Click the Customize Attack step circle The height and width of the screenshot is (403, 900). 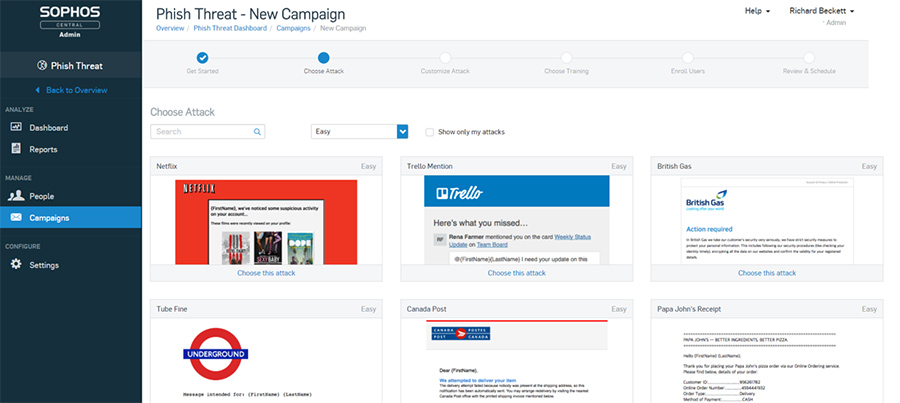pos(445,57)
